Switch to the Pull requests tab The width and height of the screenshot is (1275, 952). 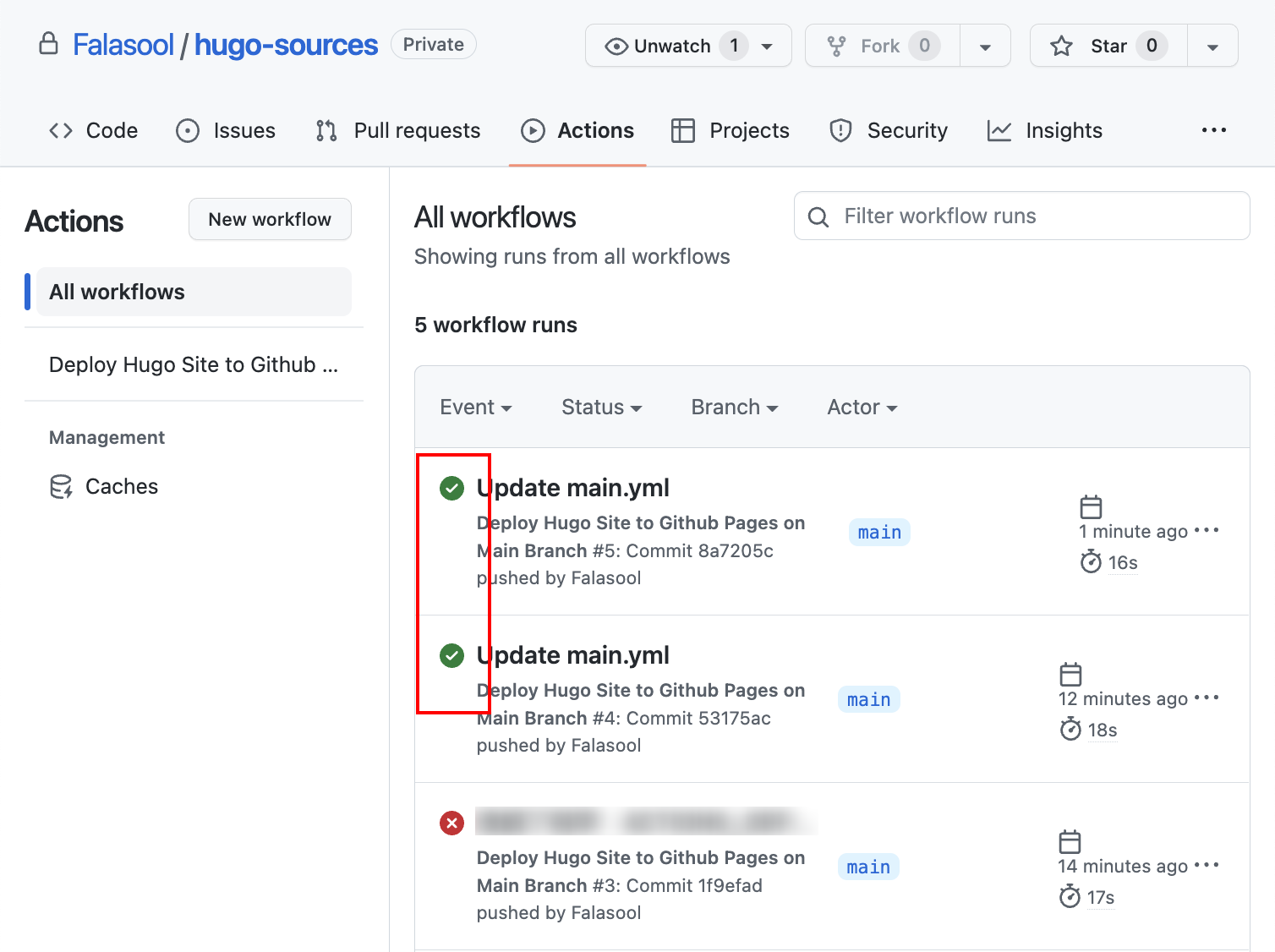click(397, 130)
